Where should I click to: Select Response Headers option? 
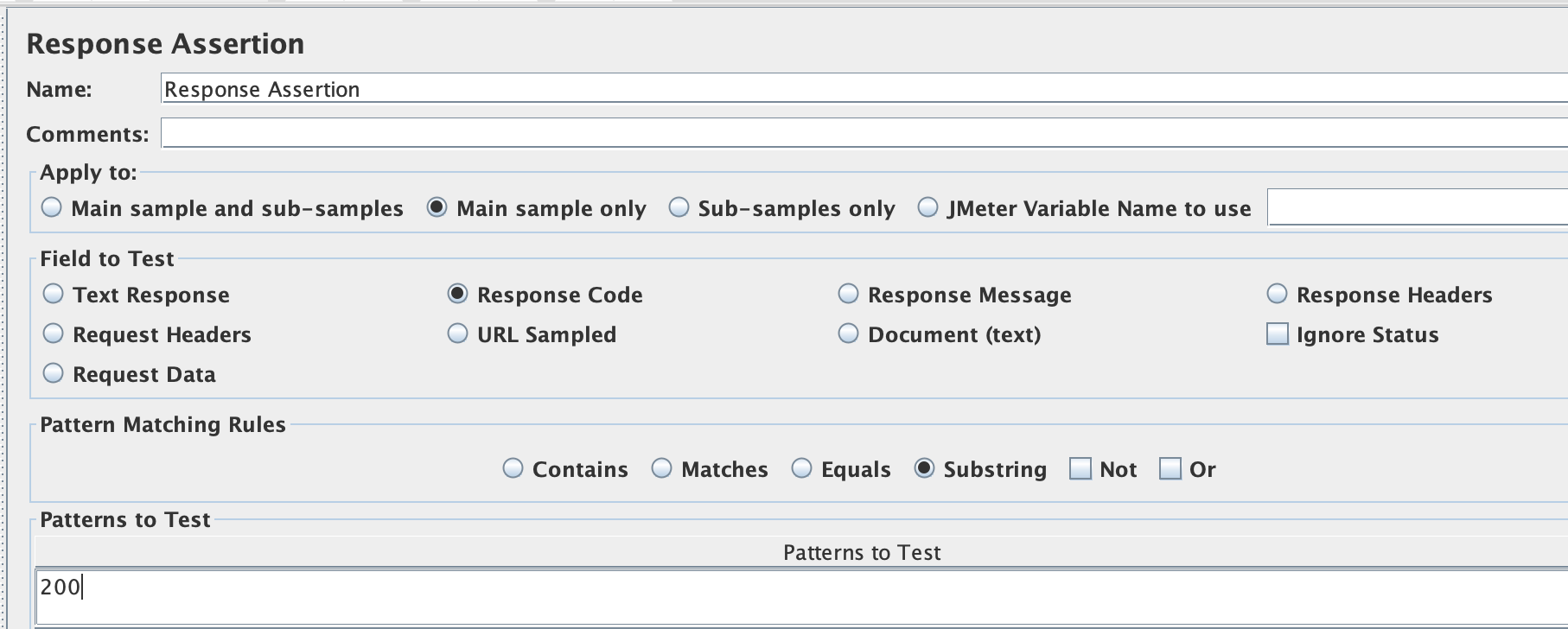(x=1278, y=295)
